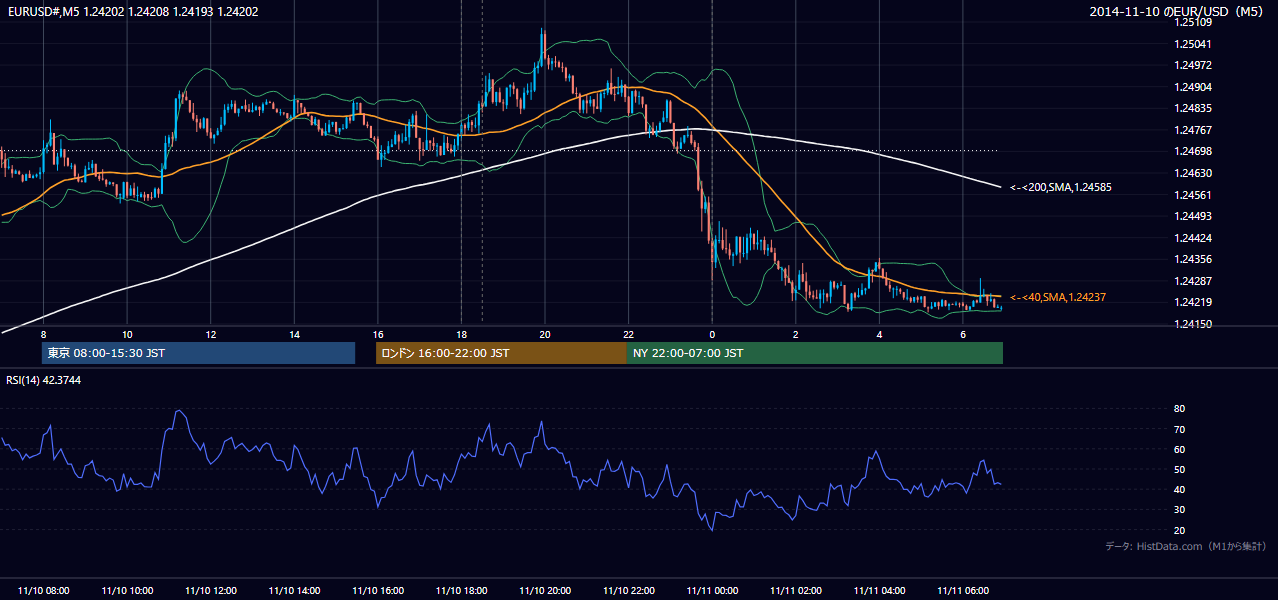The image size is (1278, 600).
Task: Click price axis value 1.24150
Action: coord(1192,324)
